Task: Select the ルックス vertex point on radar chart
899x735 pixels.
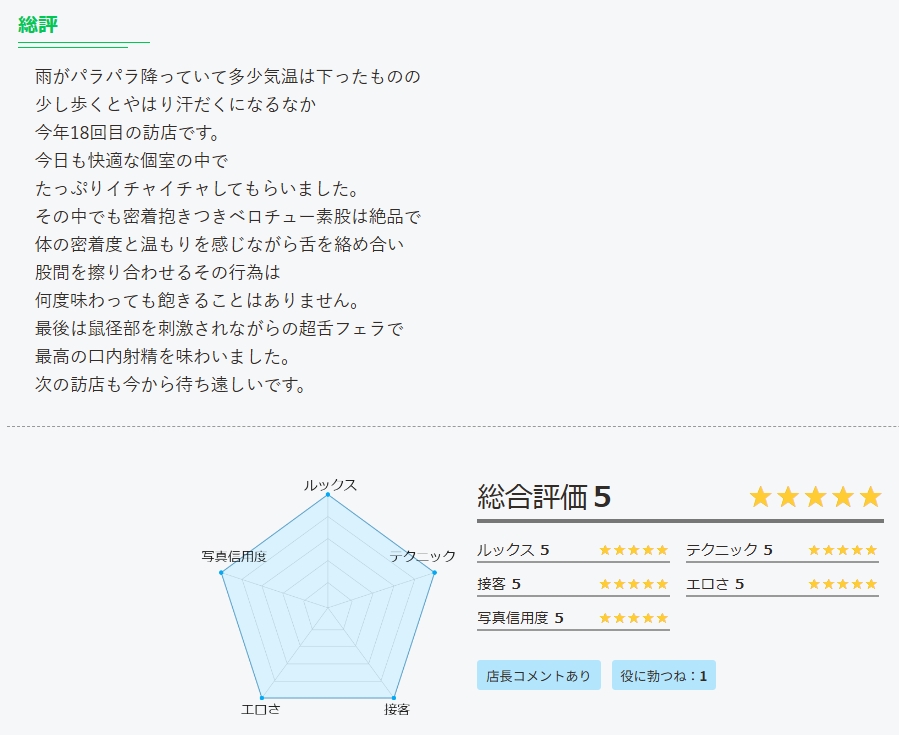Action: tap(328, 494)
